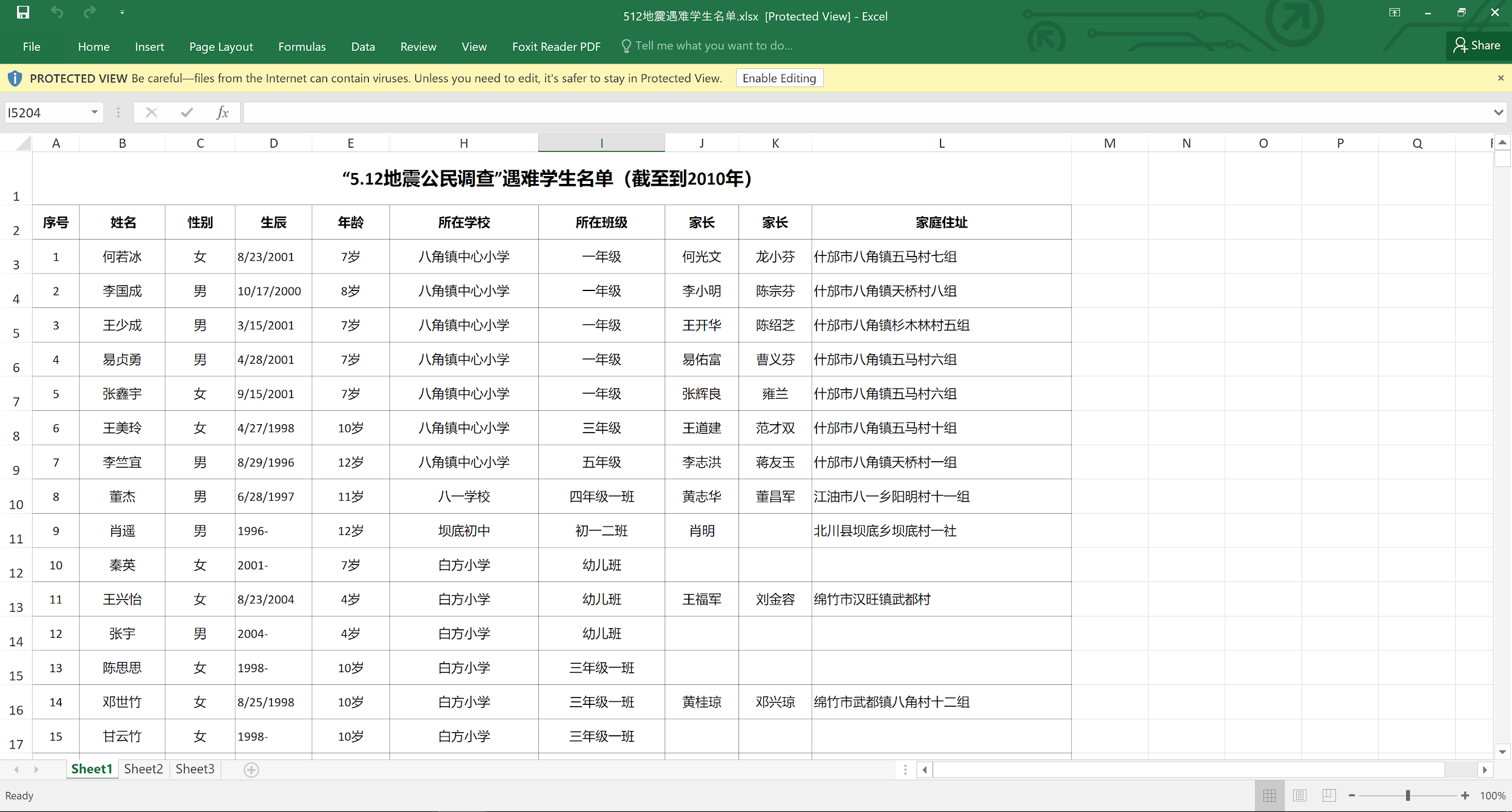The width and height of the screenshot is (1512, 812).
Task: Click the Save icon in title bar
Action: point(23,12)
